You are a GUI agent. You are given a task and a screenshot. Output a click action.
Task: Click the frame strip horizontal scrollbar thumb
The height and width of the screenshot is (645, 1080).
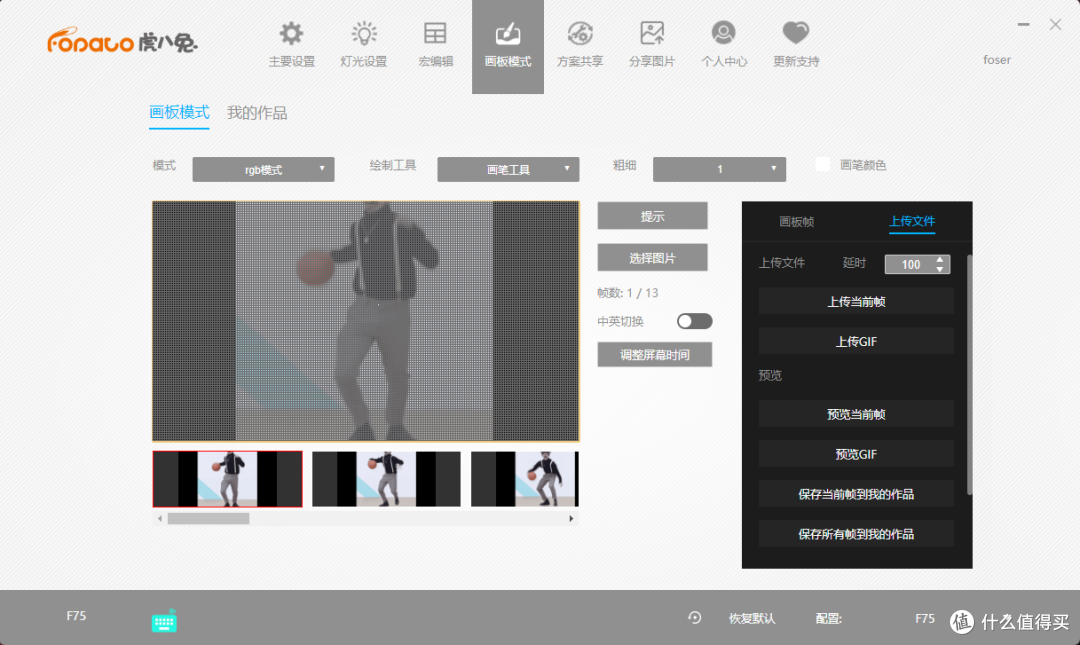point(208,518)
